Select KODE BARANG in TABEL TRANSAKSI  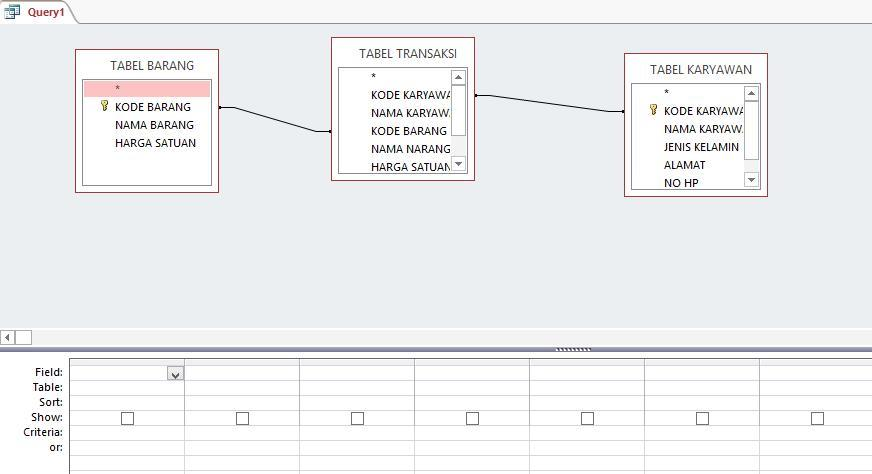[x=409, y=131]
